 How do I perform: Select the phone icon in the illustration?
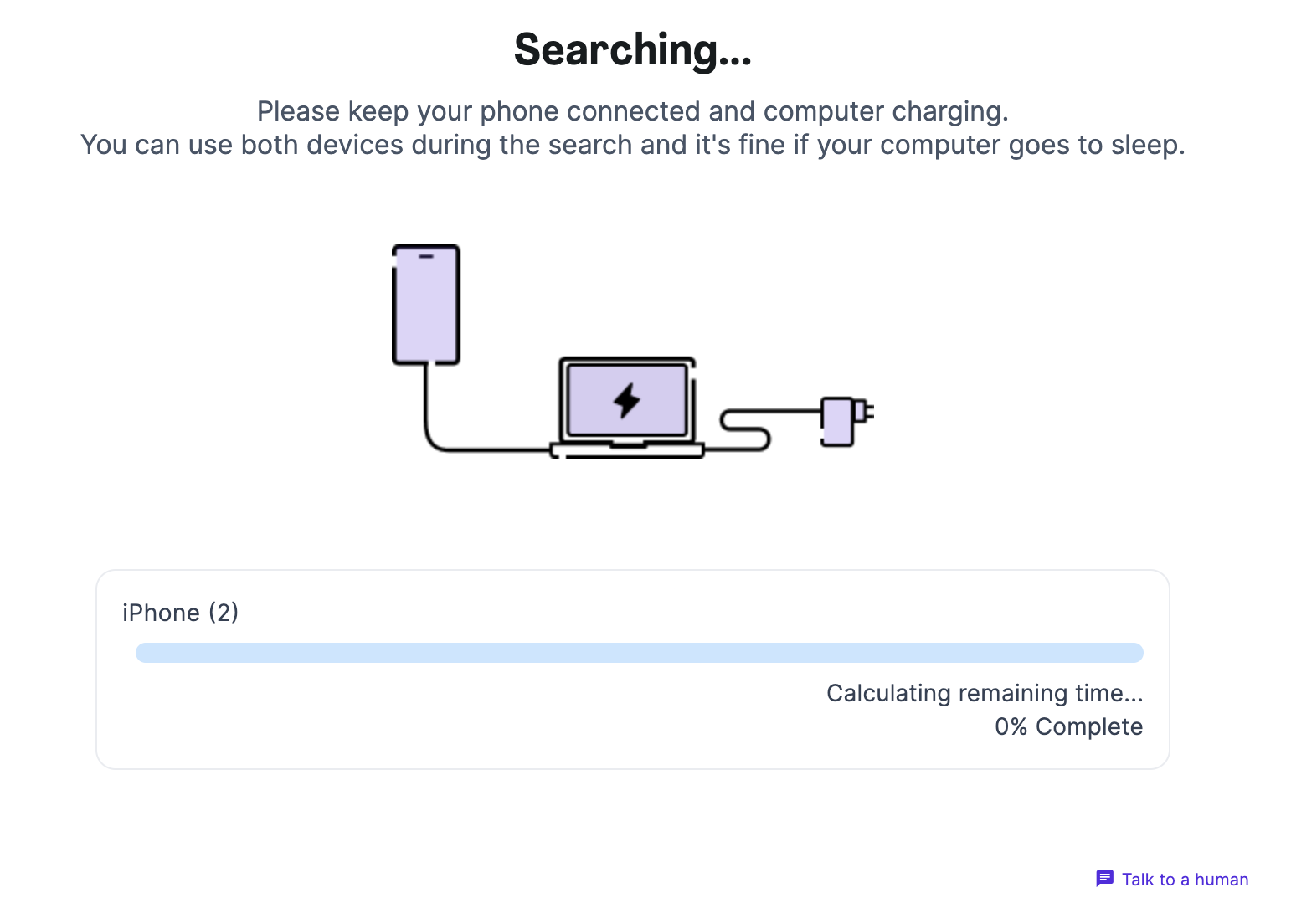425,304
